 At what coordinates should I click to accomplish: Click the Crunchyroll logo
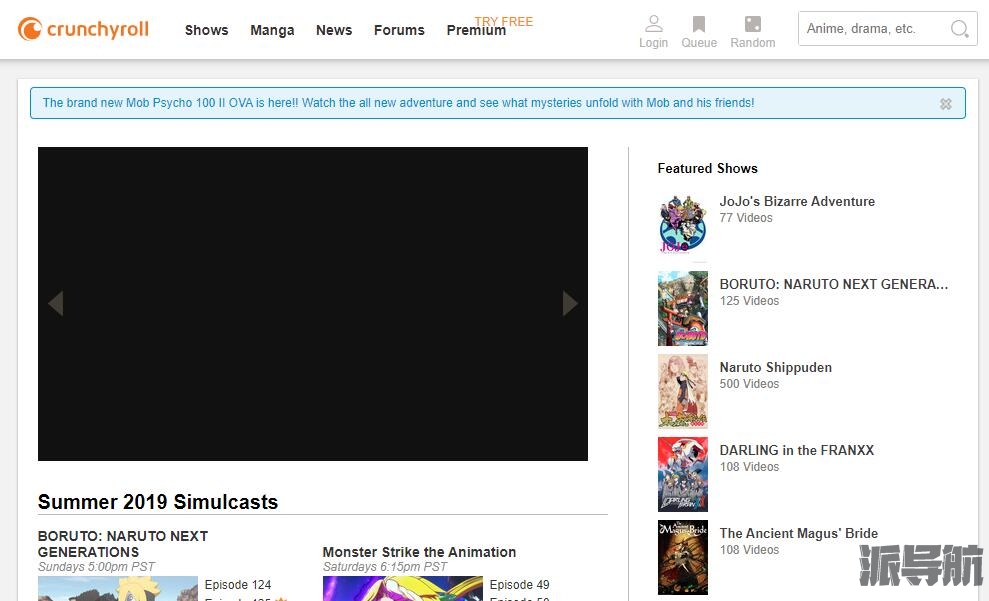83,29
